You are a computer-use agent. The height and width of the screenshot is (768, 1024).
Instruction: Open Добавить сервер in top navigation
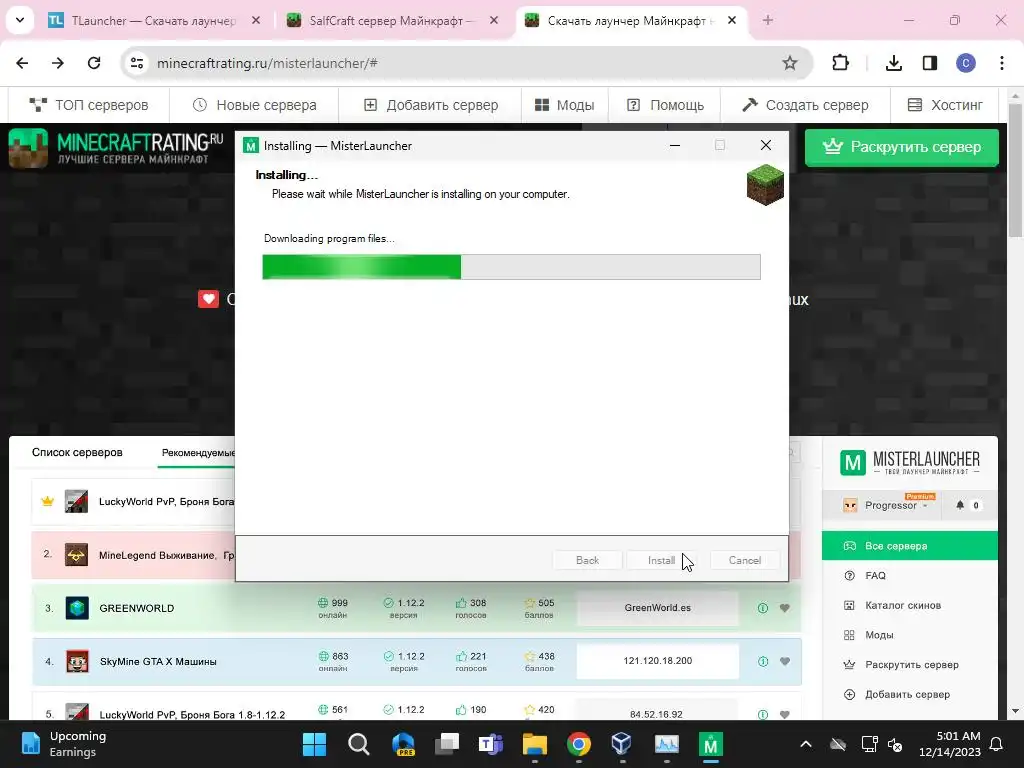click(431, 105)
